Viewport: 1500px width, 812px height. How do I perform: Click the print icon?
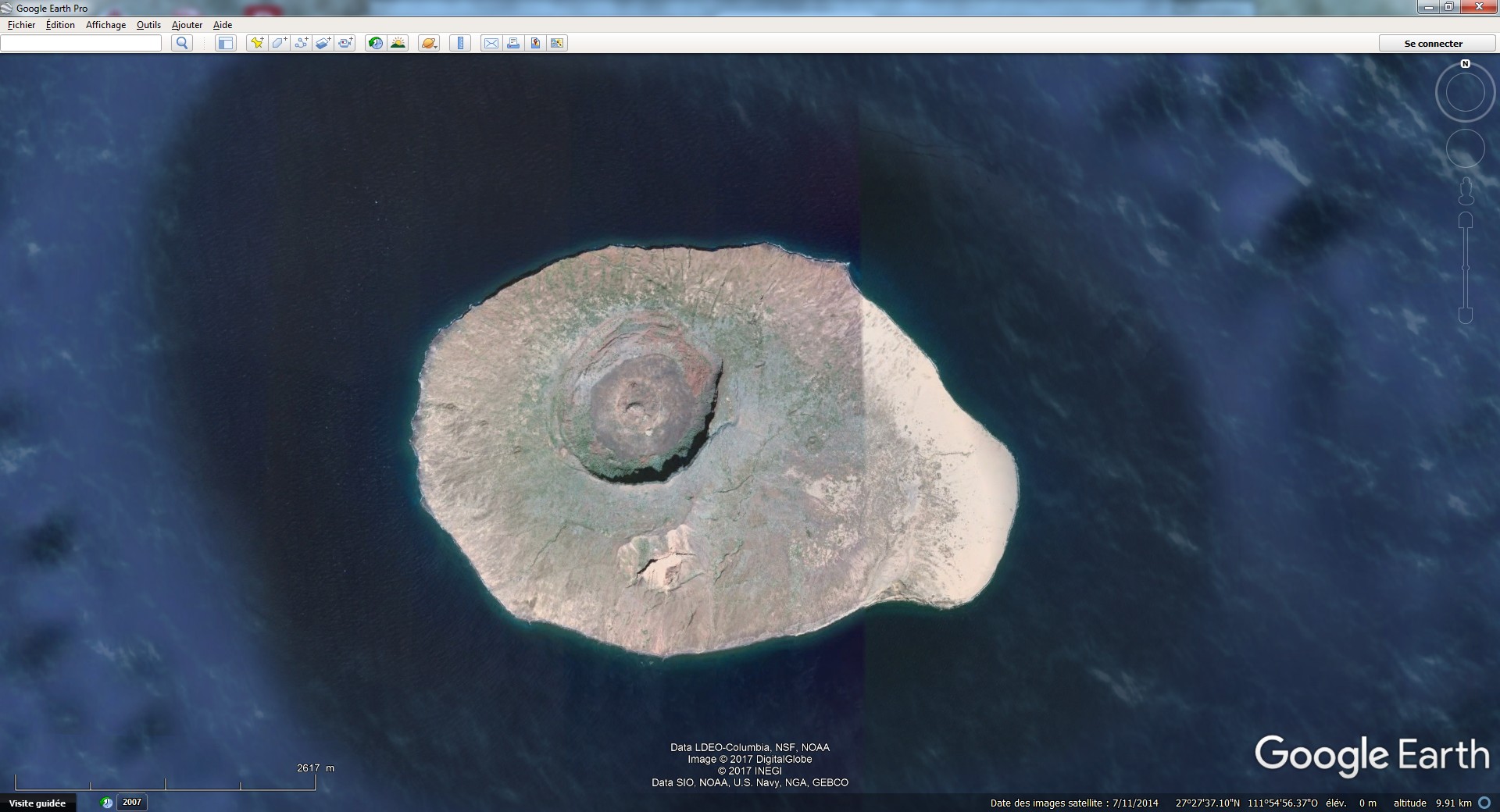(513, 43)
